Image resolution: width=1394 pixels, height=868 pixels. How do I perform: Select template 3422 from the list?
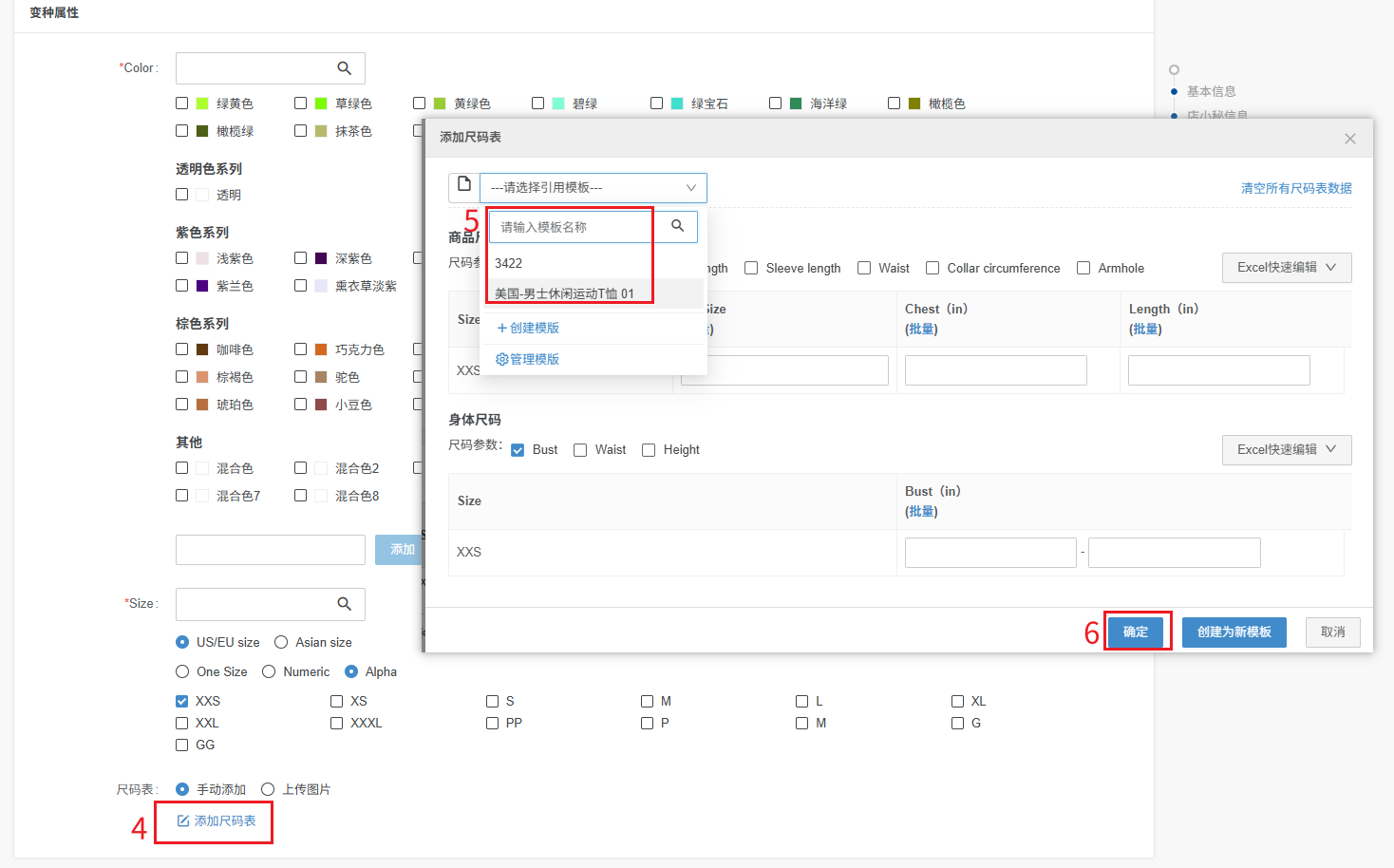point(509,263)
